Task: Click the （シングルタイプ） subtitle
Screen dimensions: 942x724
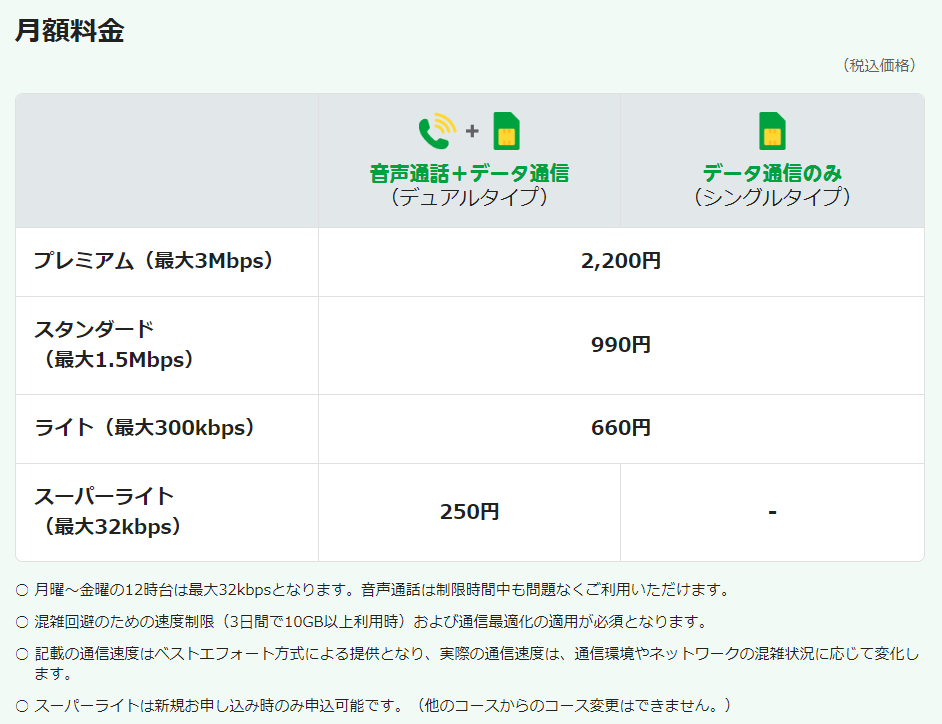Action: click(772, 197)
